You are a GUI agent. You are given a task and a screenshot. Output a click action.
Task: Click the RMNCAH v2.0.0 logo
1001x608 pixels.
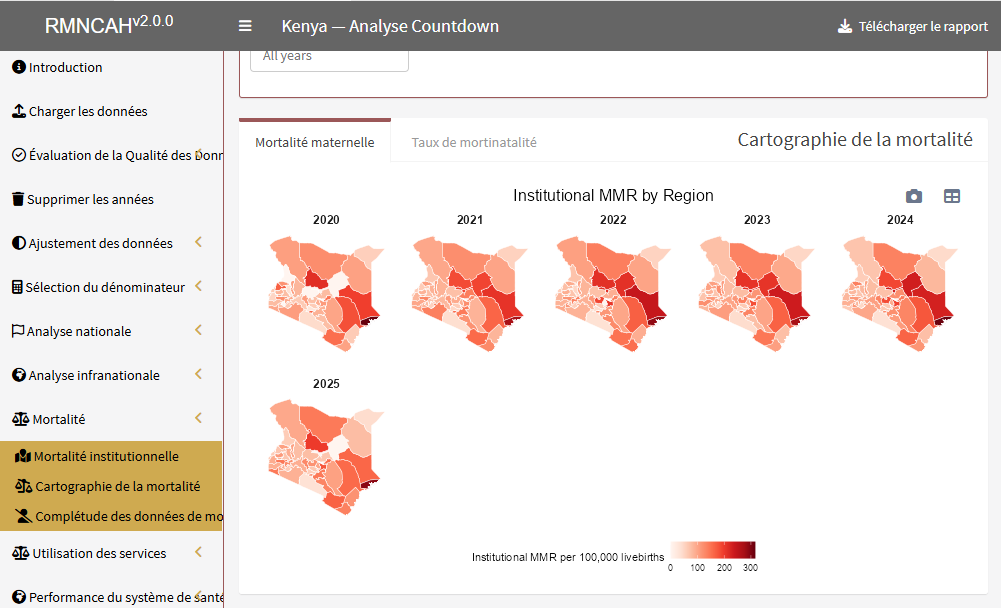109,25
